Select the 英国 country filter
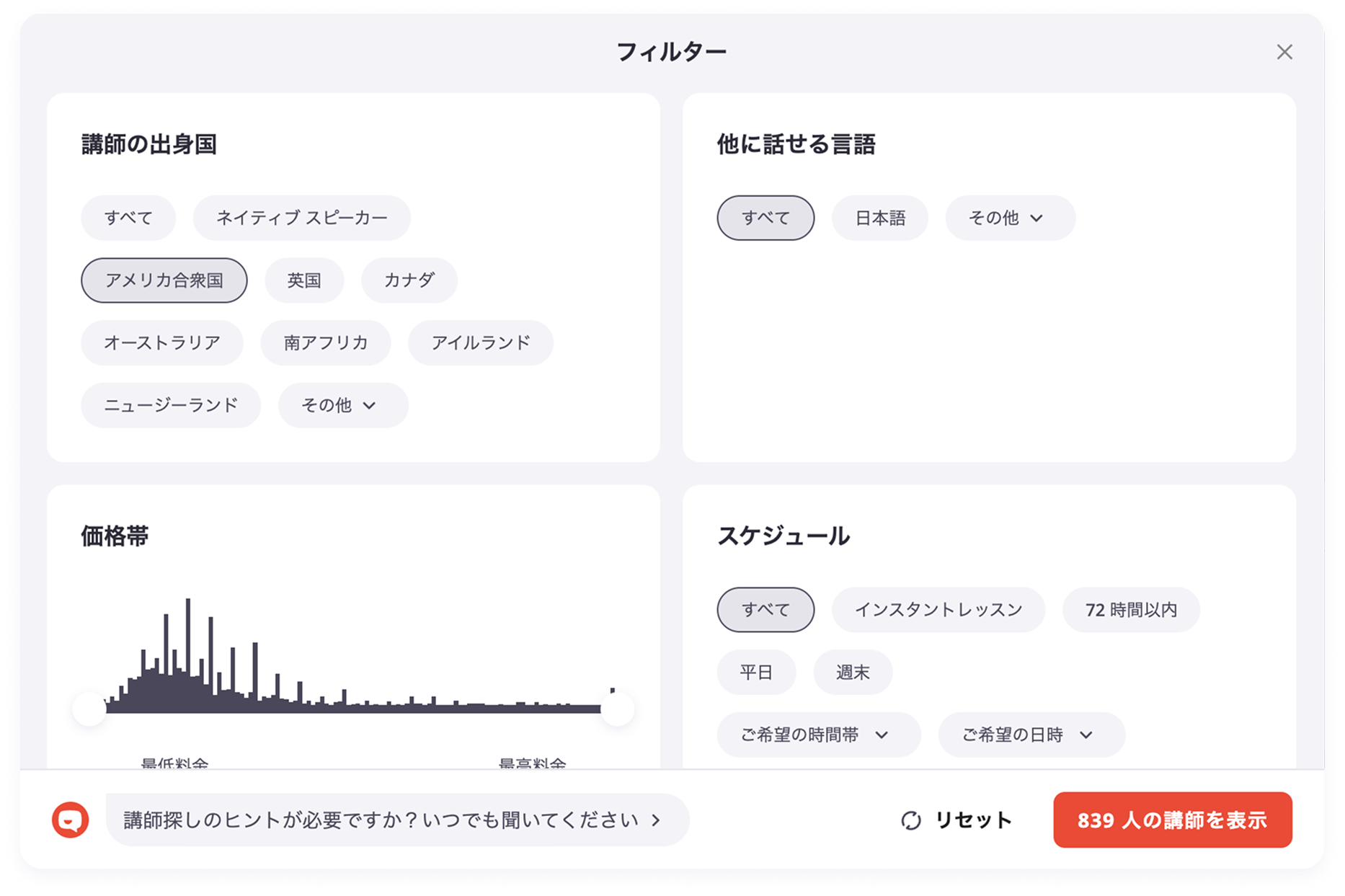 point(303,280)
